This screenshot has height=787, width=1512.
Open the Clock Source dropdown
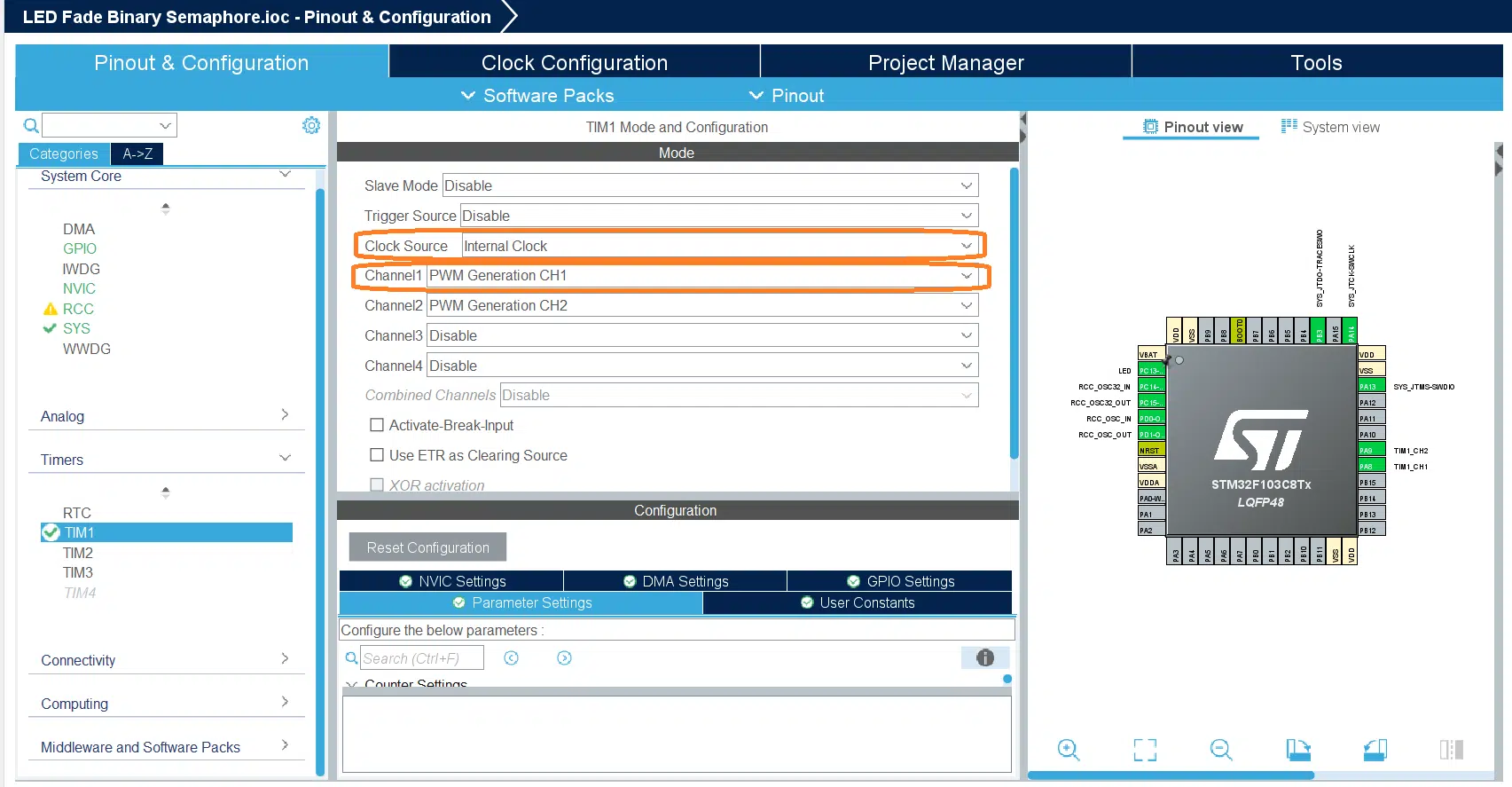tap(720, 246)
